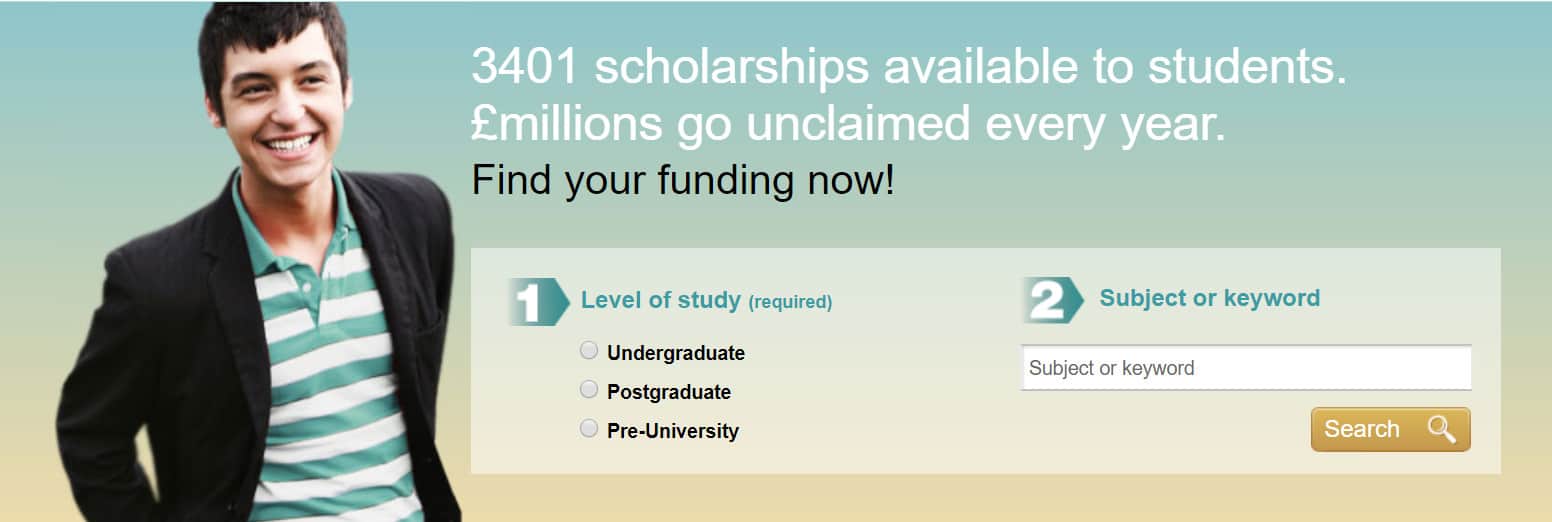Click the £millions go unclaimed every year line
1552x522 pixels.
(848, 123)
